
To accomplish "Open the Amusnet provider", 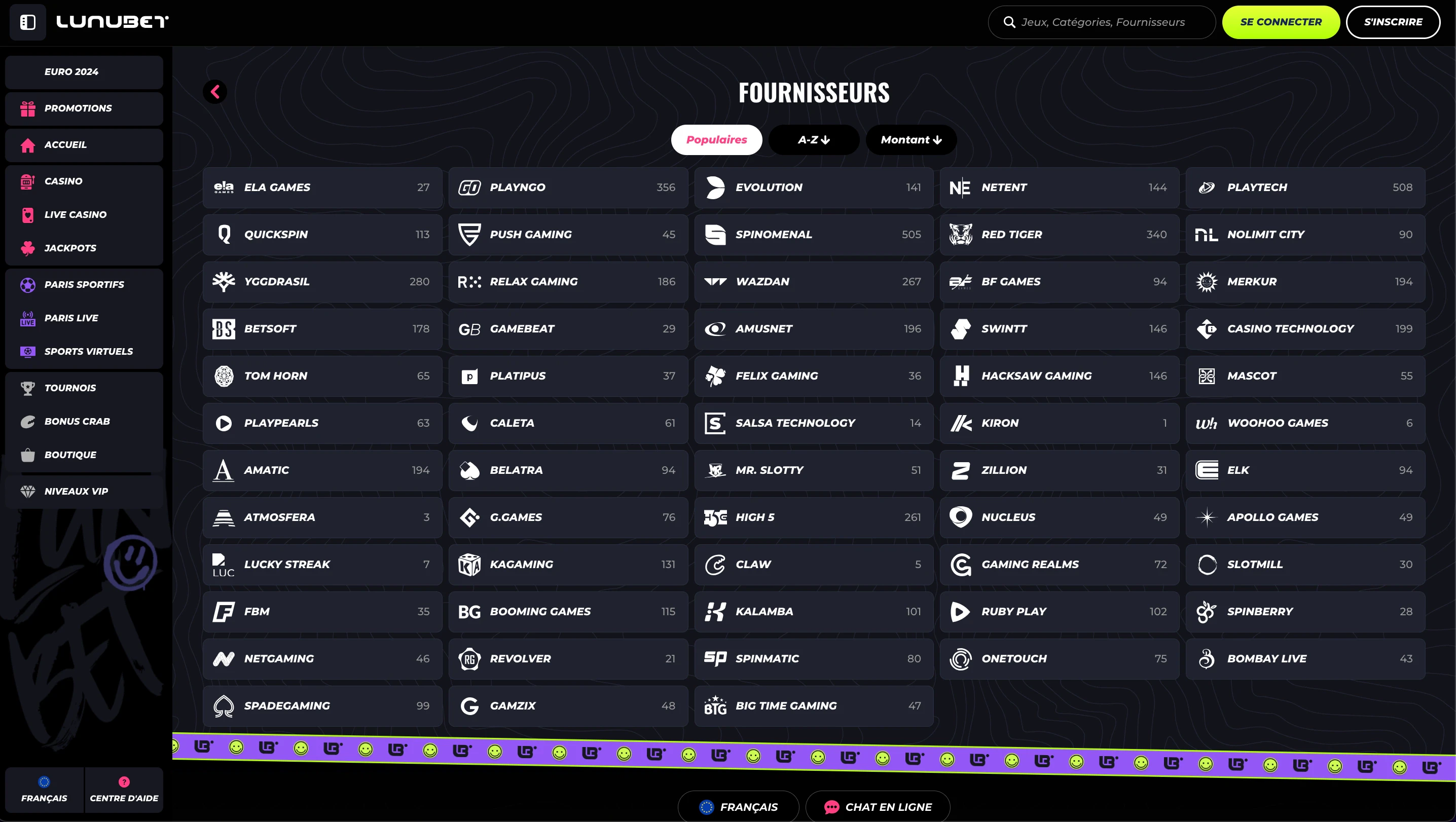I will (x=814, y=329).
